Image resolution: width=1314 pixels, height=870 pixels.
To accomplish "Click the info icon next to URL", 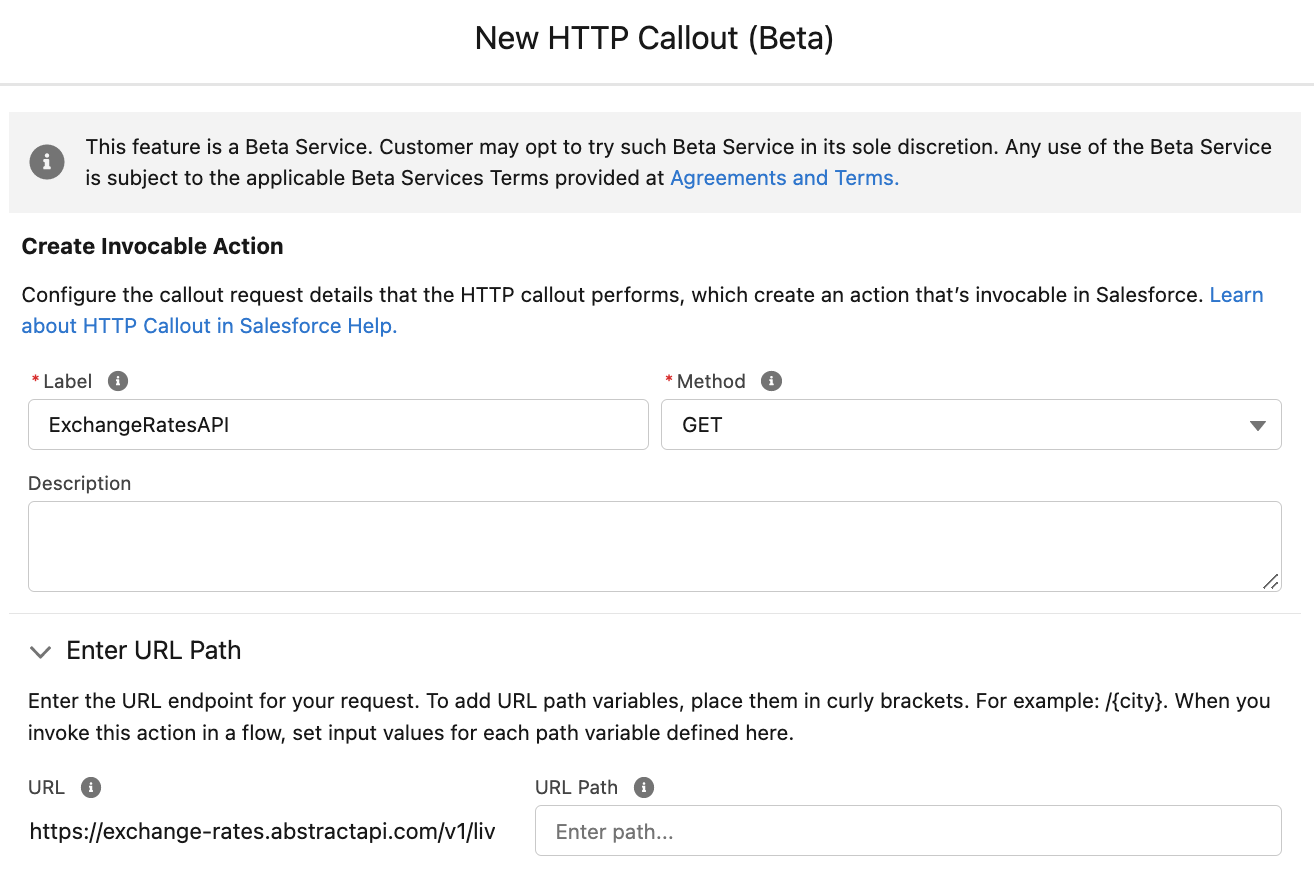I will (91, 787).
